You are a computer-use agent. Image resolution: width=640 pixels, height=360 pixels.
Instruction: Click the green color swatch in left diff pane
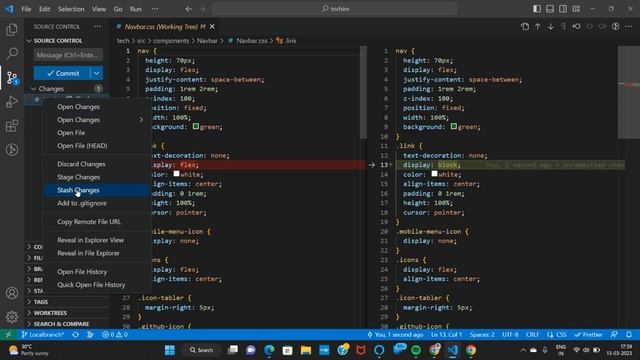point(196,127)
